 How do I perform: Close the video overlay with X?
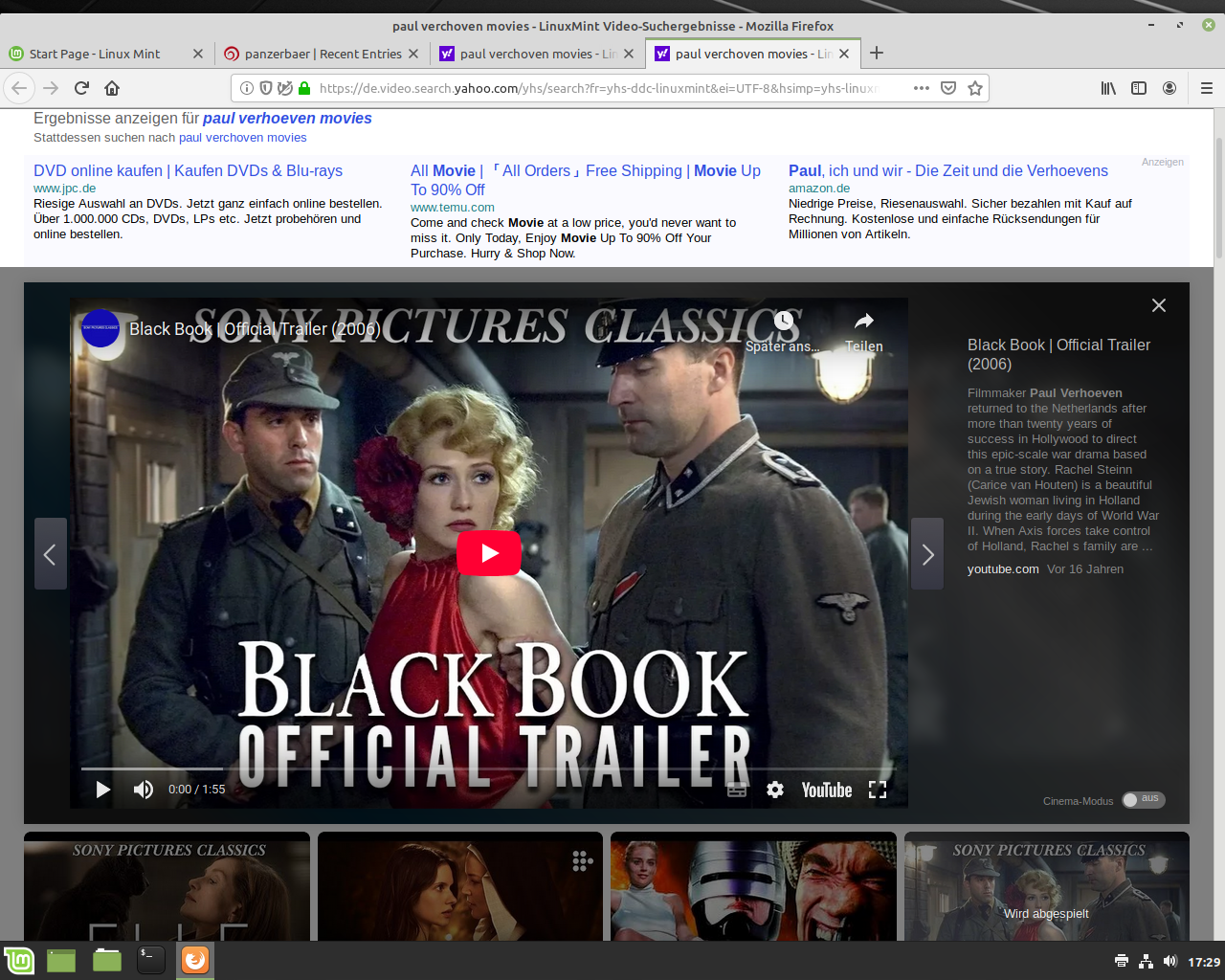click(1159, 305)
